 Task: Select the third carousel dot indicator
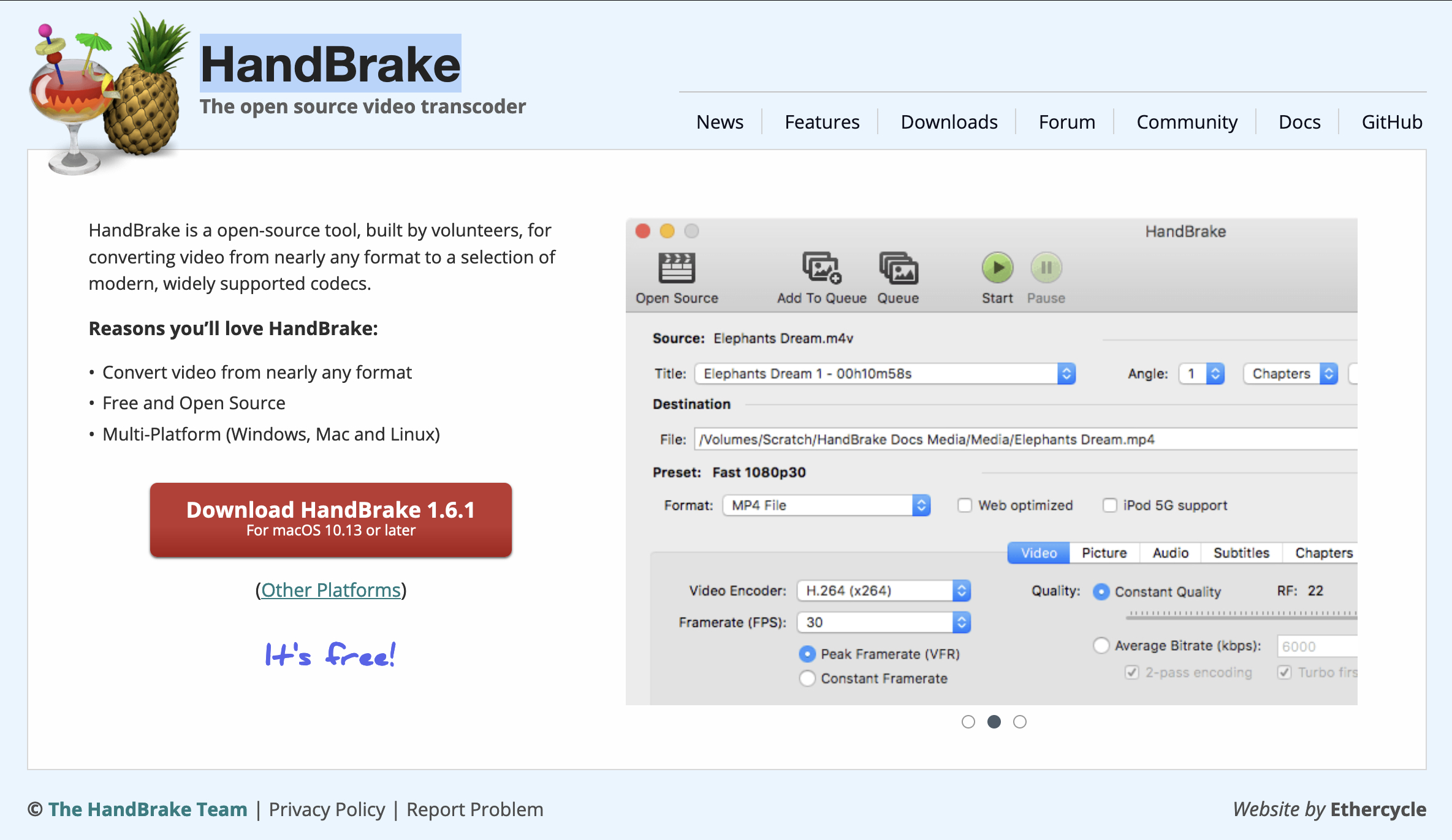[1020, 722]
